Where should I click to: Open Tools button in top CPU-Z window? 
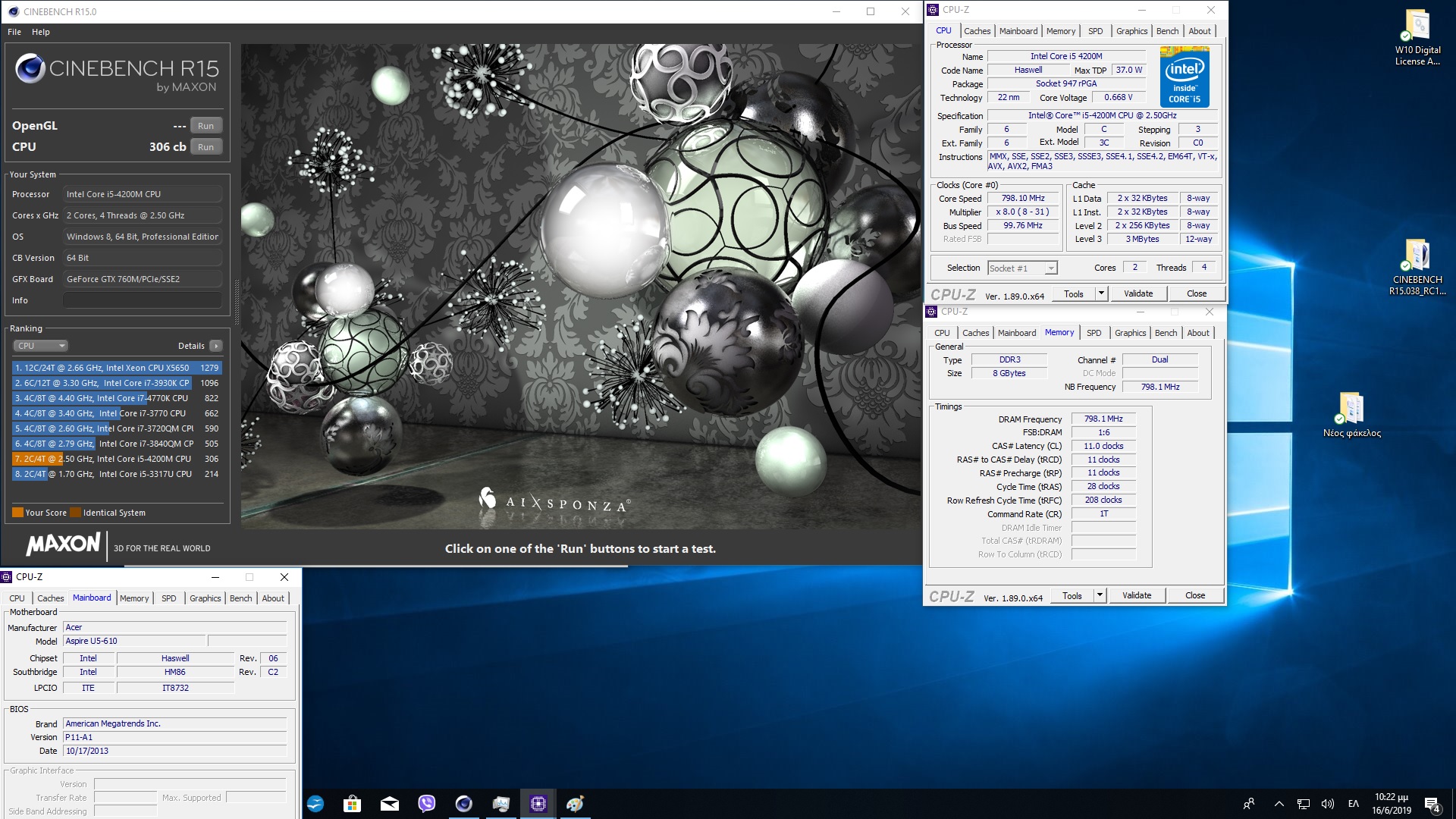(1073, 294)
